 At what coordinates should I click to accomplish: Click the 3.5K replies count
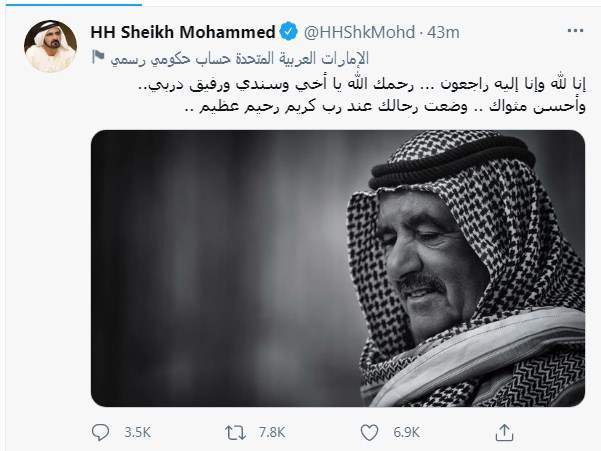click(x=138, y=433)
